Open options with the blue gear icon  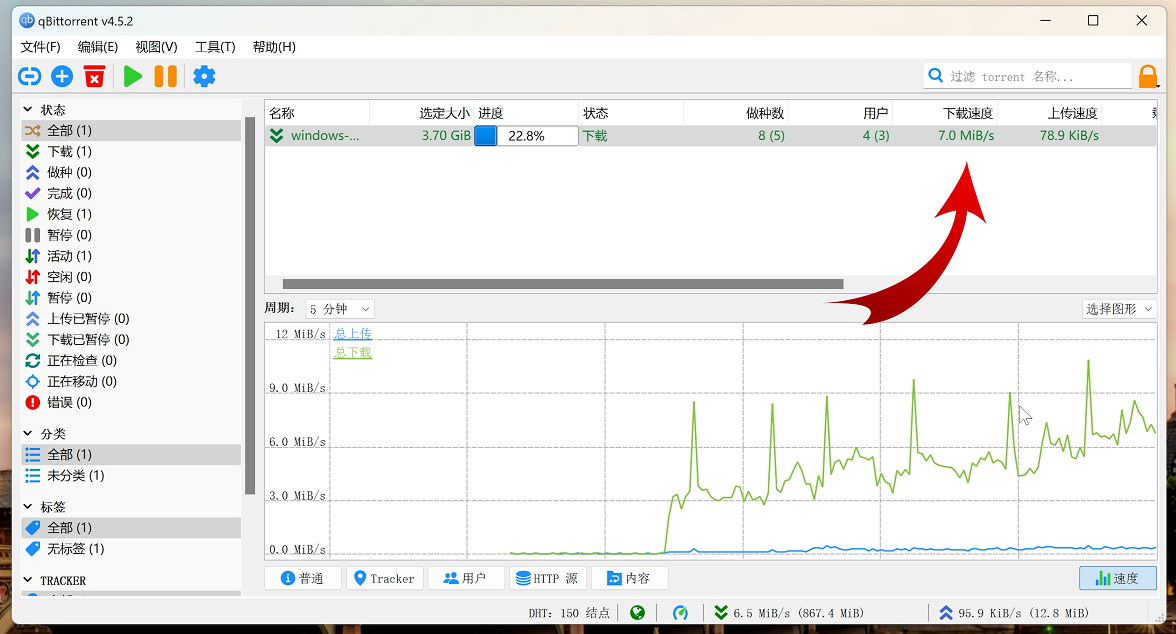[204, 76]
